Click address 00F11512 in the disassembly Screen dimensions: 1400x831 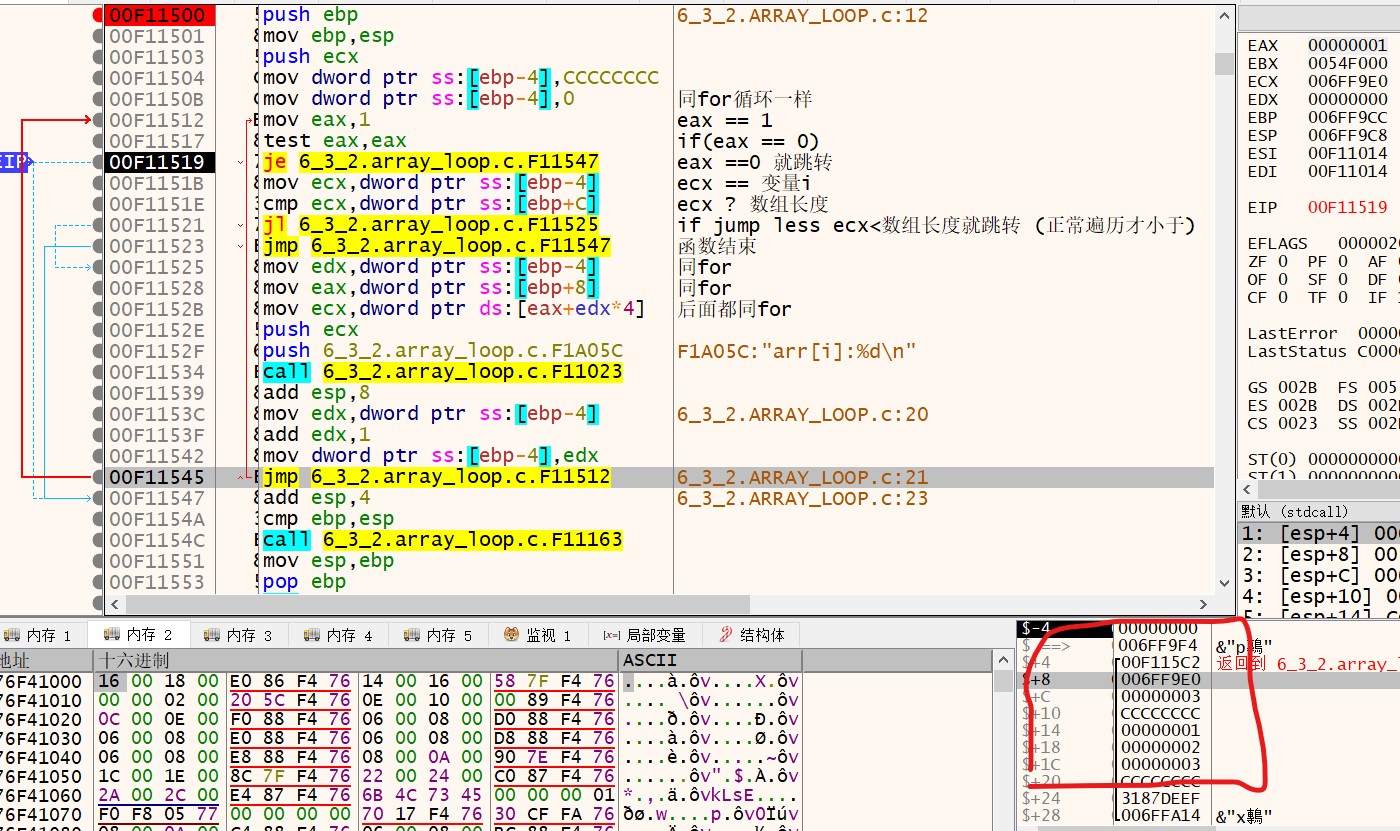(x=157, y=120)
